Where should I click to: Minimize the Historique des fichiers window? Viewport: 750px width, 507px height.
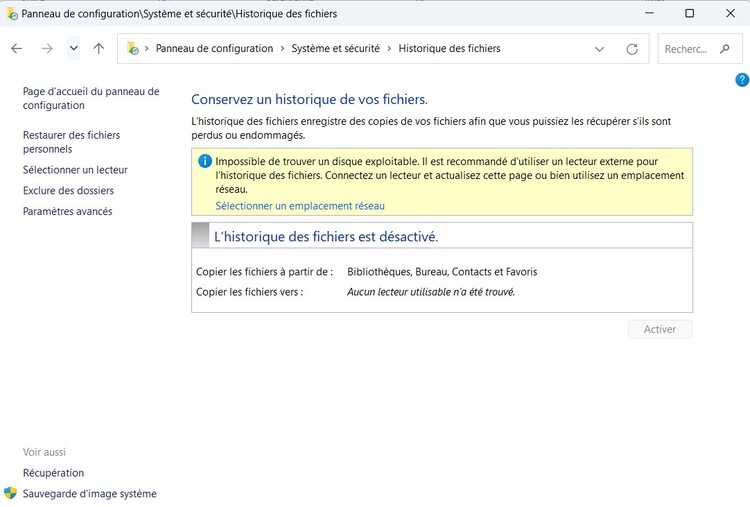[649, 13]
